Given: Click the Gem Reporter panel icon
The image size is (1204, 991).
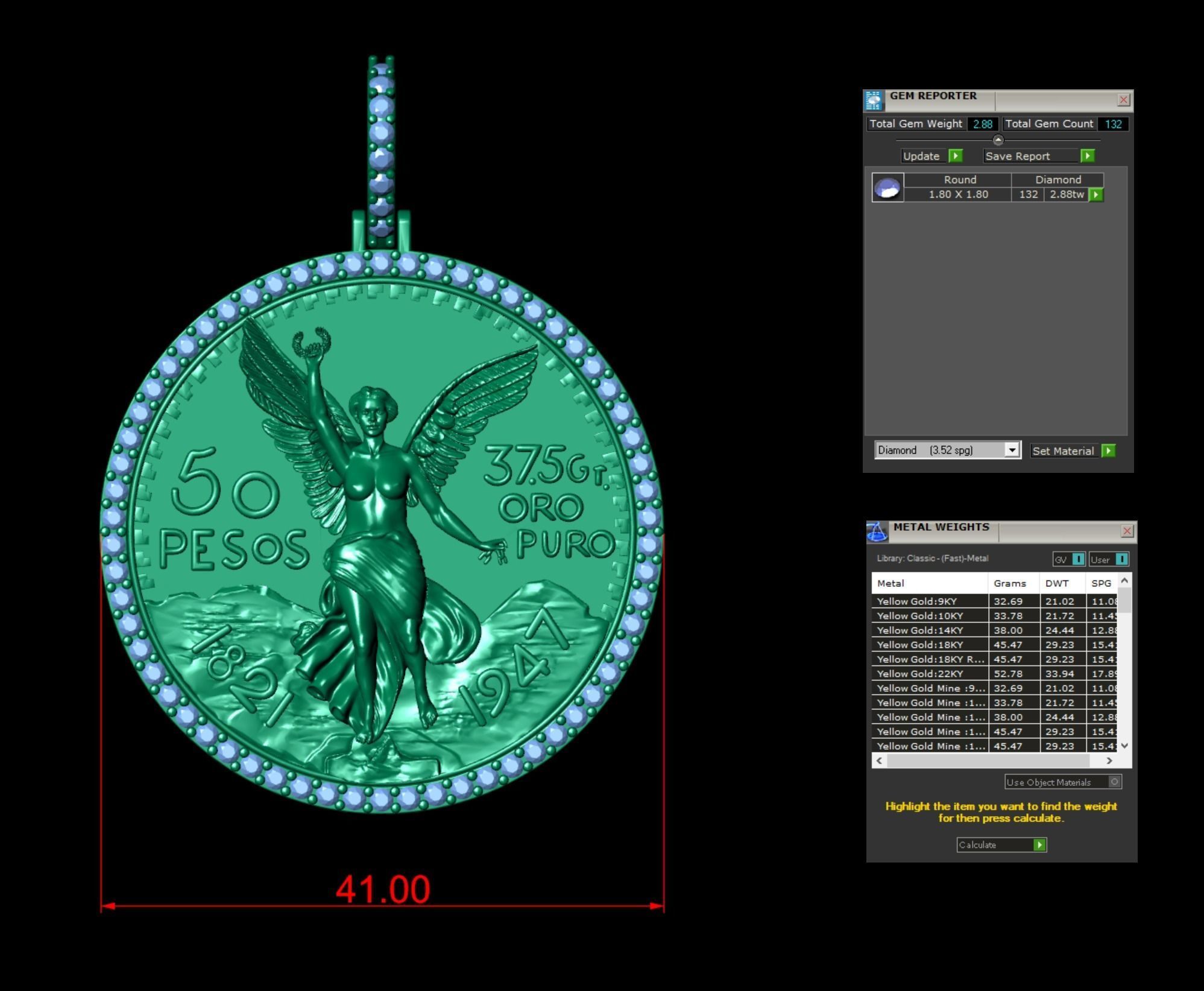Looking at the screenshot, I should click(x=874, y=101).
